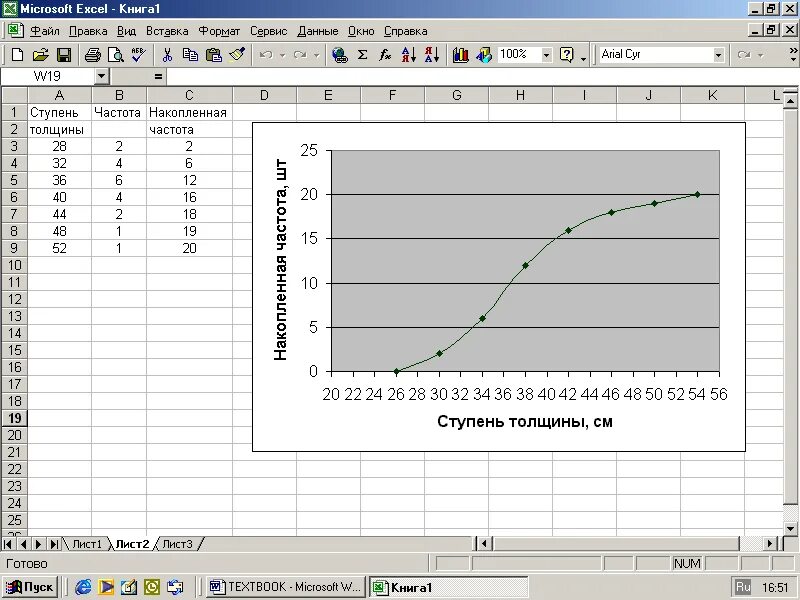Viewport: 800px width, 600px height.
Task: Launch the Chart Wizard icon
Action: point(460,55)
